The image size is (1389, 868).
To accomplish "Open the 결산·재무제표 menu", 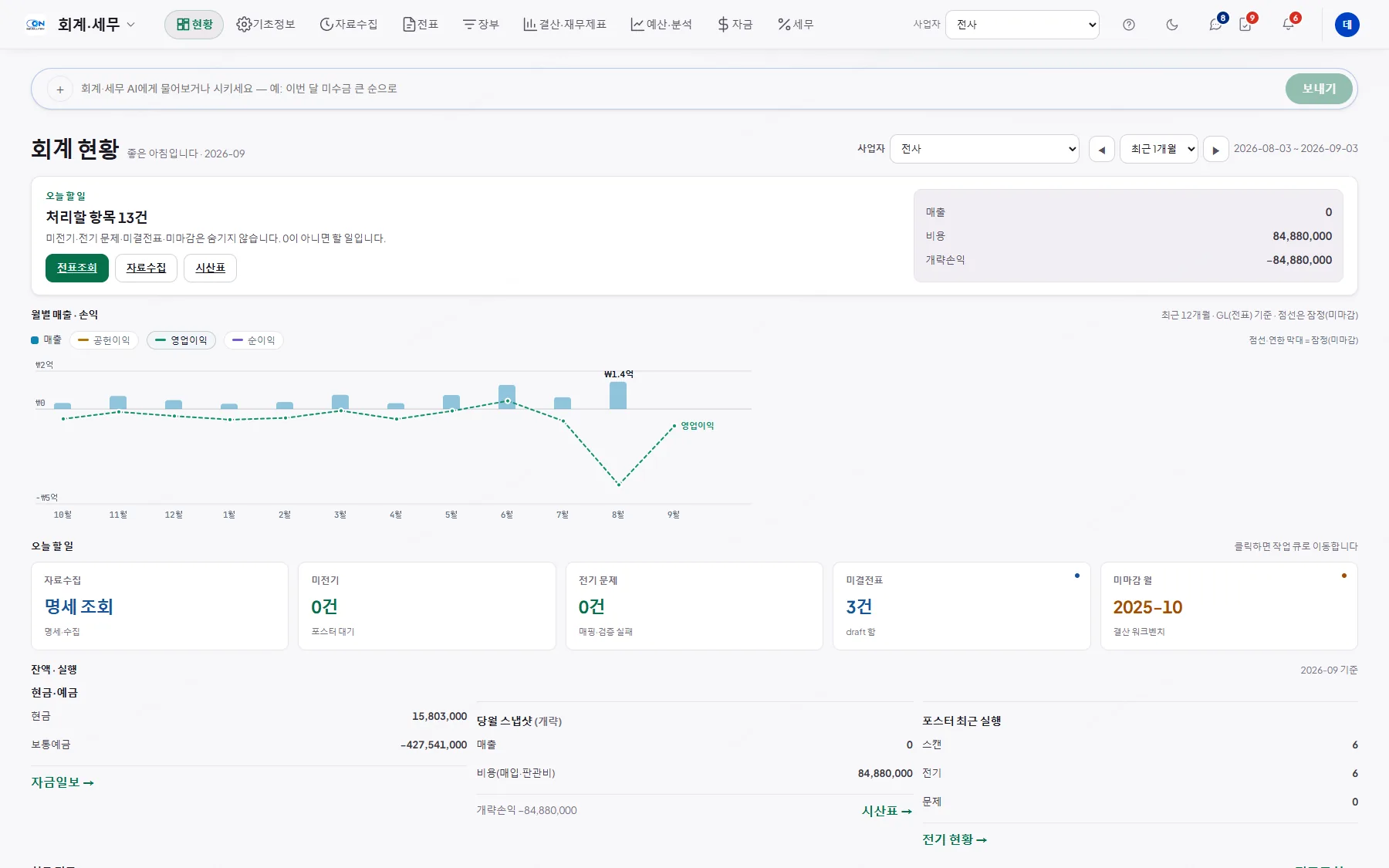I will [x=565, y=25].
